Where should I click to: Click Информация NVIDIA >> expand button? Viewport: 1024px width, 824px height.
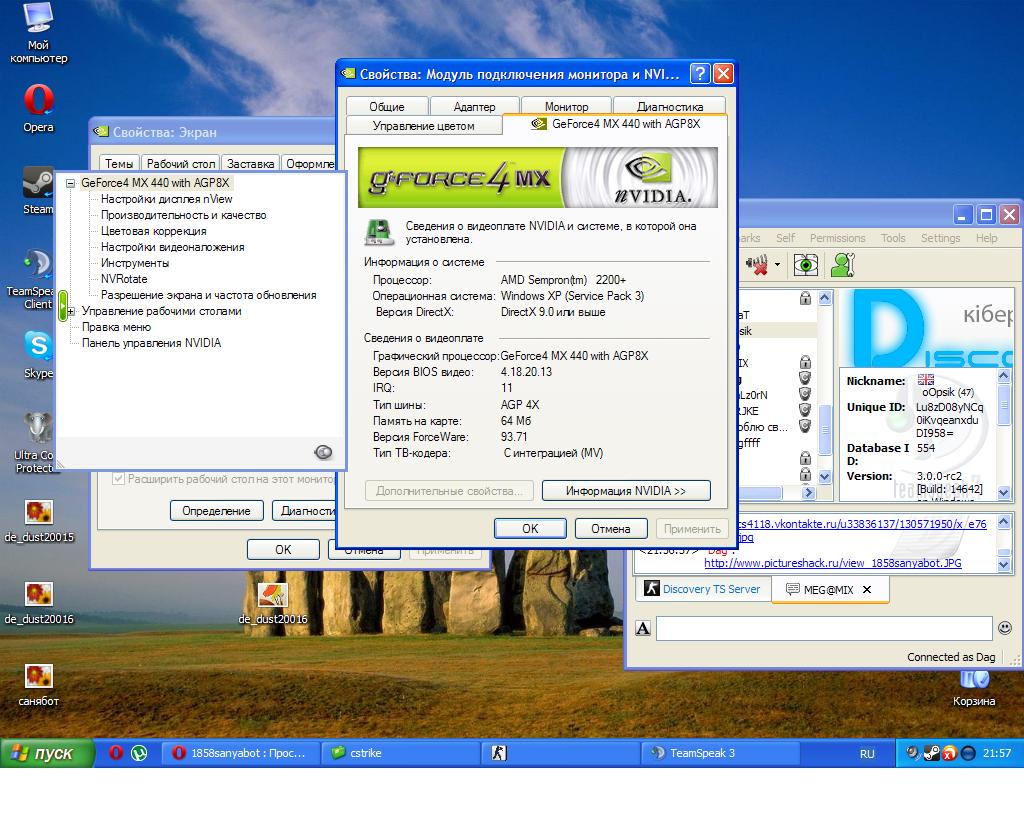tap(626, 490)
